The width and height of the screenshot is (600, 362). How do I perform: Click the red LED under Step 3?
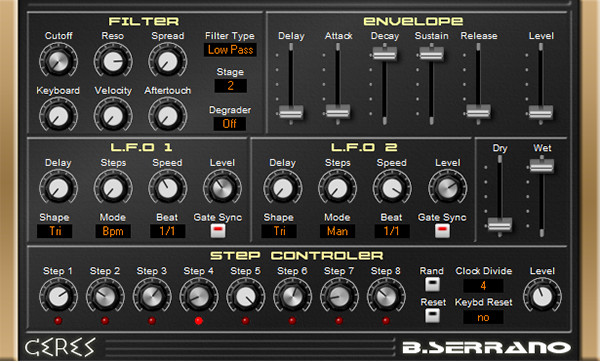[x=152, y=321]
